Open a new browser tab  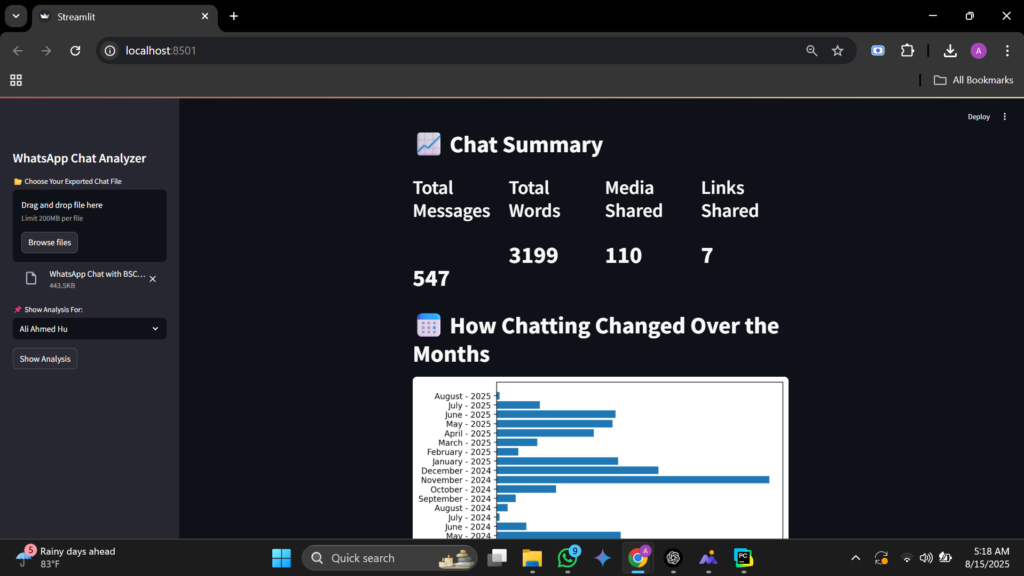point(234,16)
